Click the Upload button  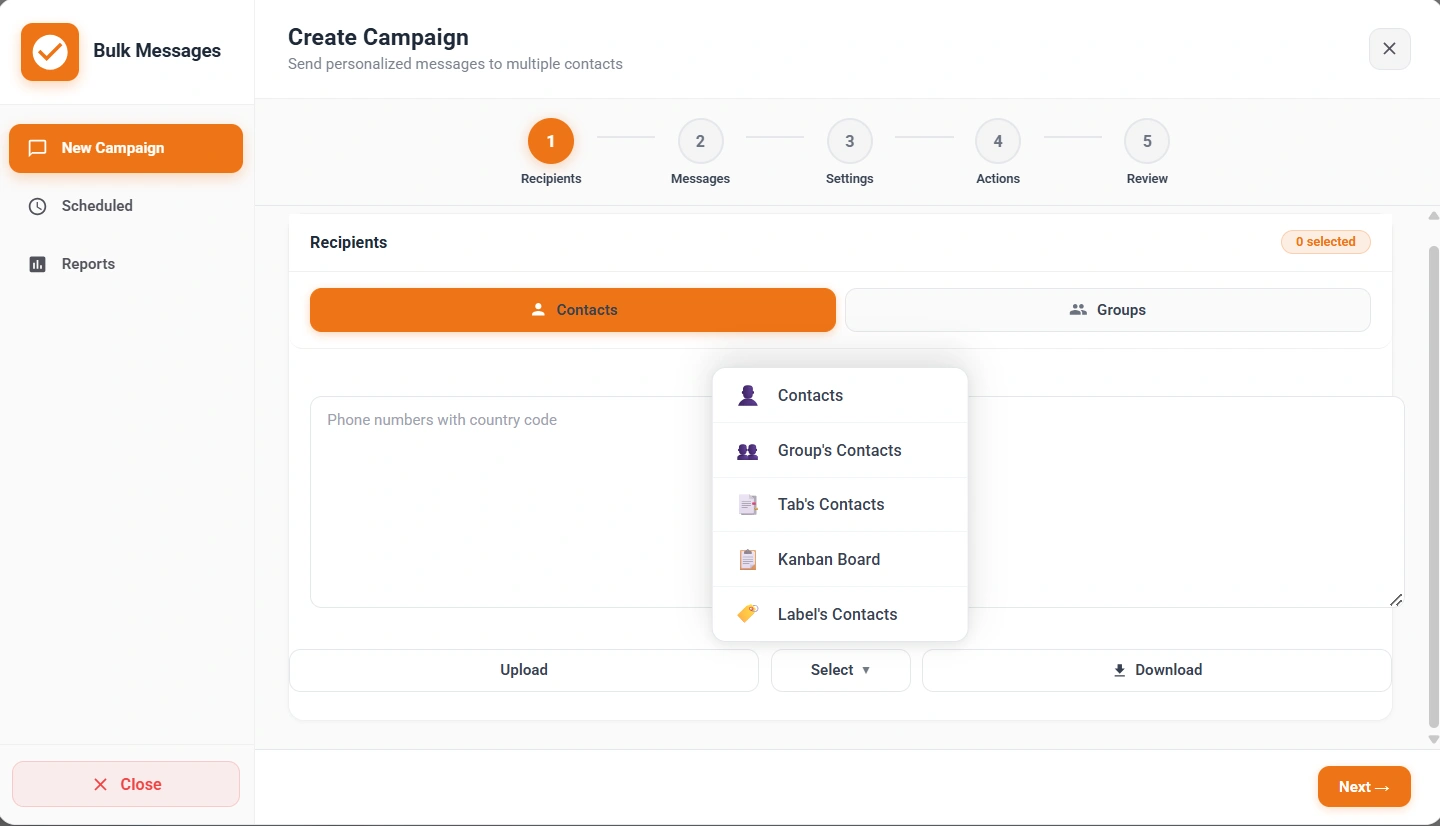click(524, 670)
